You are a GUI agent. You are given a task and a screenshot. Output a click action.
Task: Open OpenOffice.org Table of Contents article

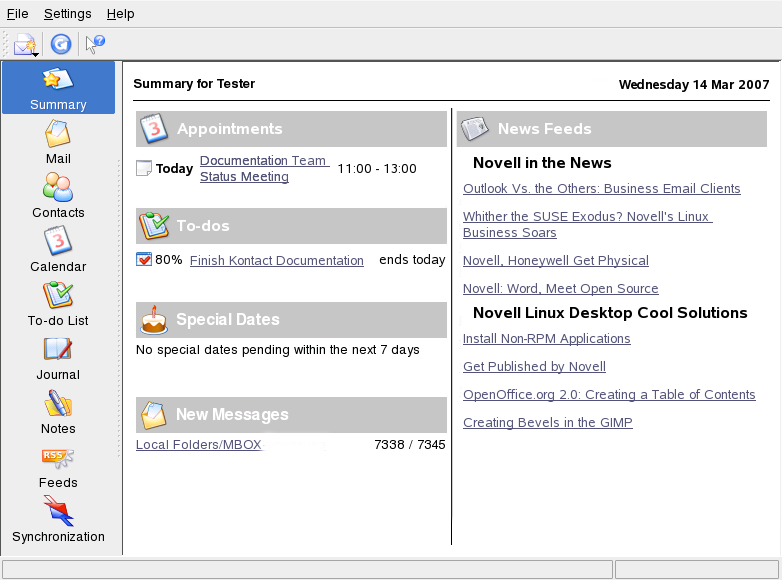click(609, 394)
